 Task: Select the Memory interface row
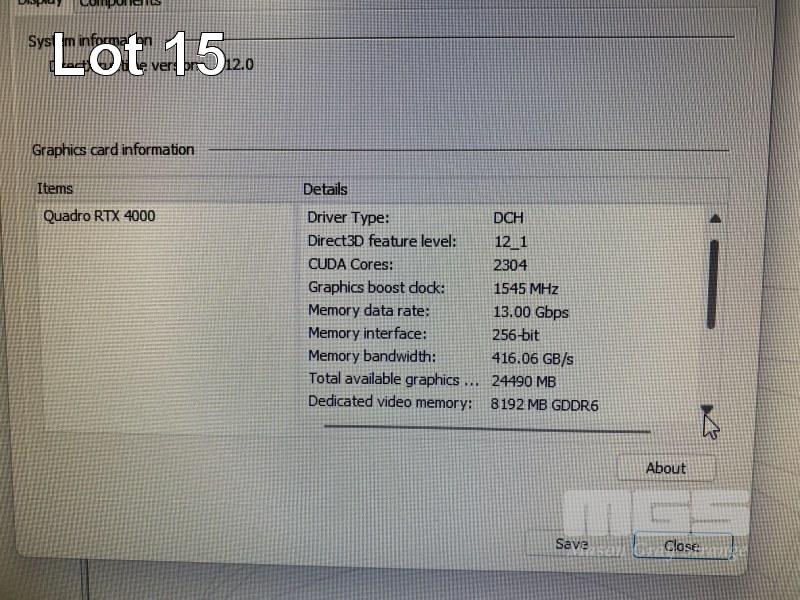366,334
